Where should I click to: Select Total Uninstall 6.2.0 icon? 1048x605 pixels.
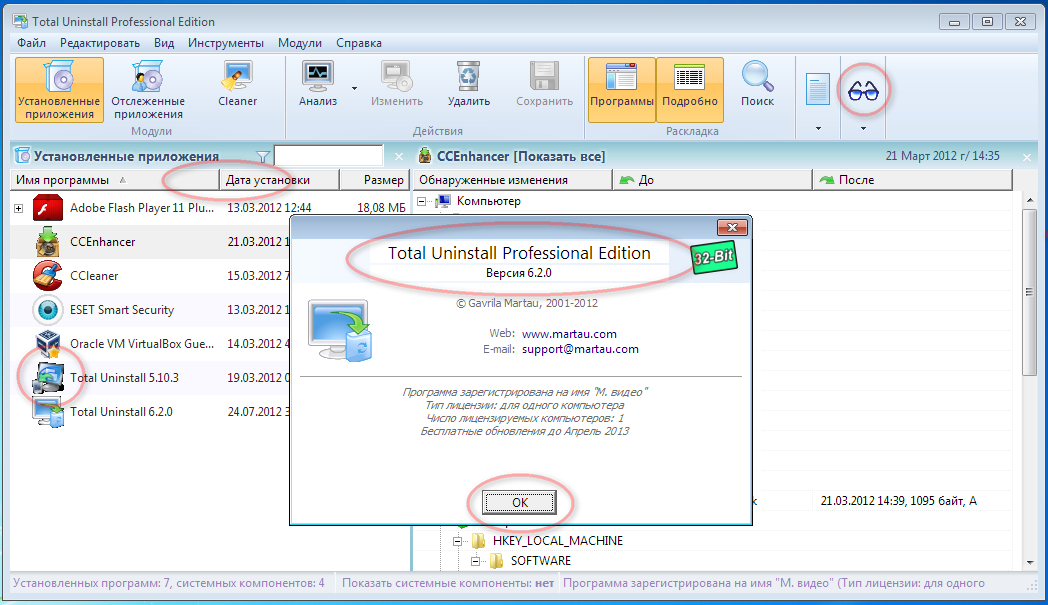click(47, 412)
